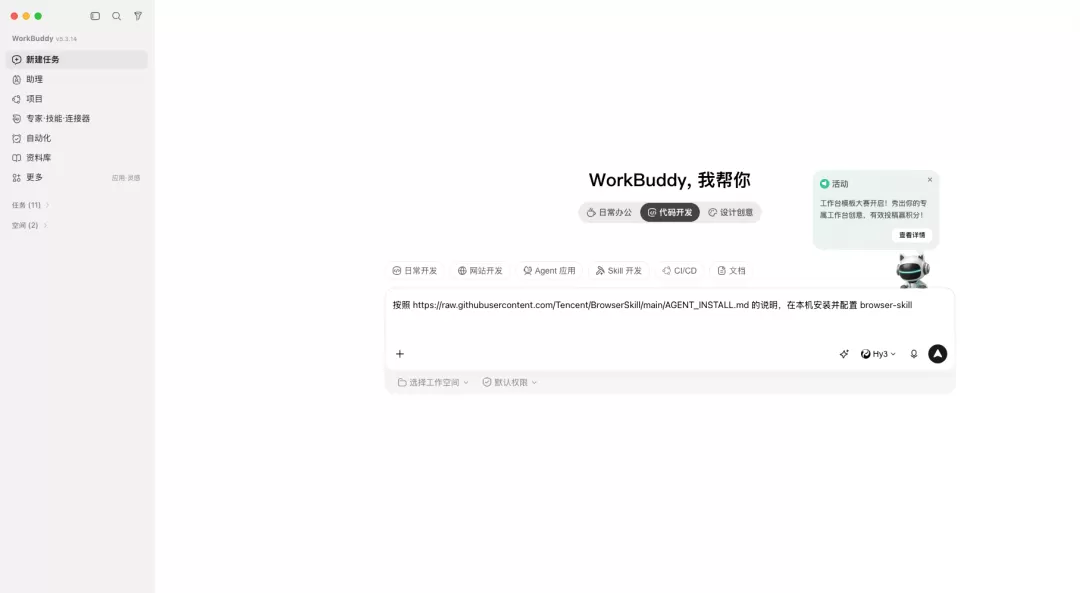The image size is (1080, 593).
Task: Choose the 文档 preset chip
Action: (731, 271)
